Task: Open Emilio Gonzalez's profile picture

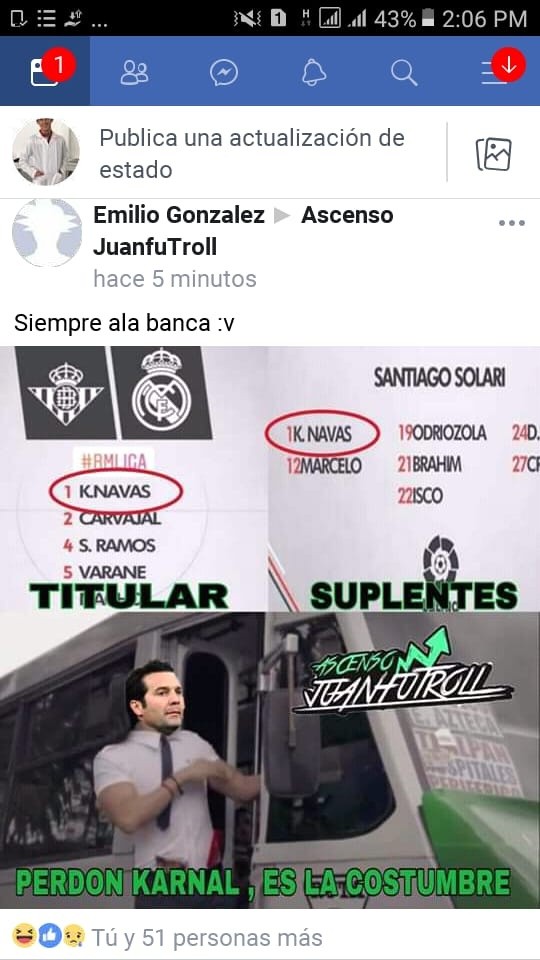Action: (47, 233)
